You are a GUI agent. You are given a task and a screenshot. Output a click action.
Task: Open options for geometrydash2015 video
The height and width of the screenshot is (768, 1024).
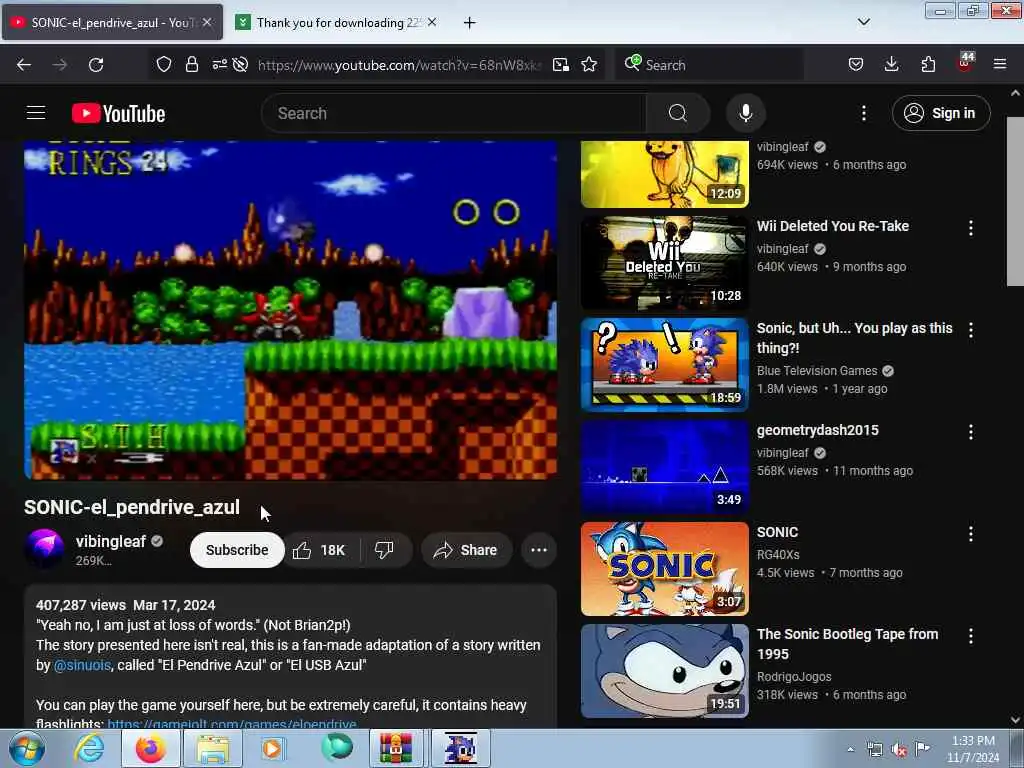(971, 432)
